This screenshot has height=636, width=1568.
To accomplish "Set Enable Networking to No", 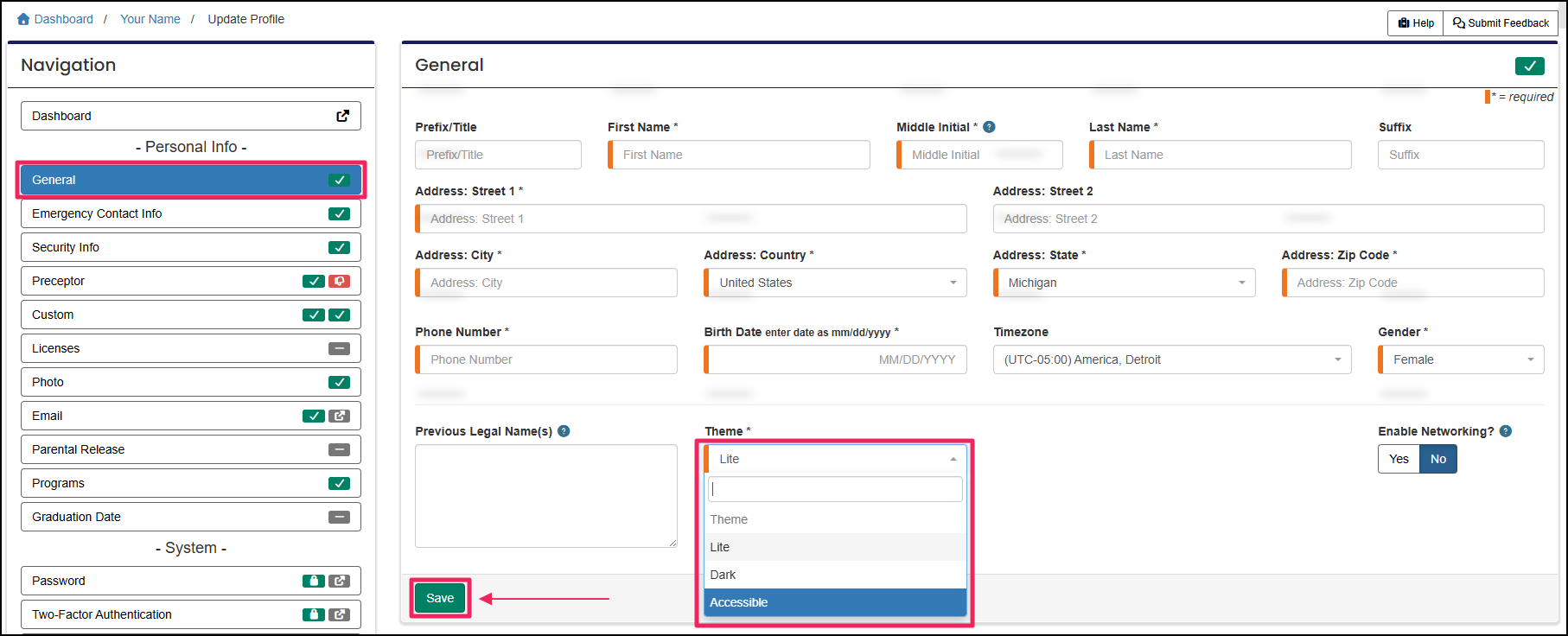I will (1437, 459).
